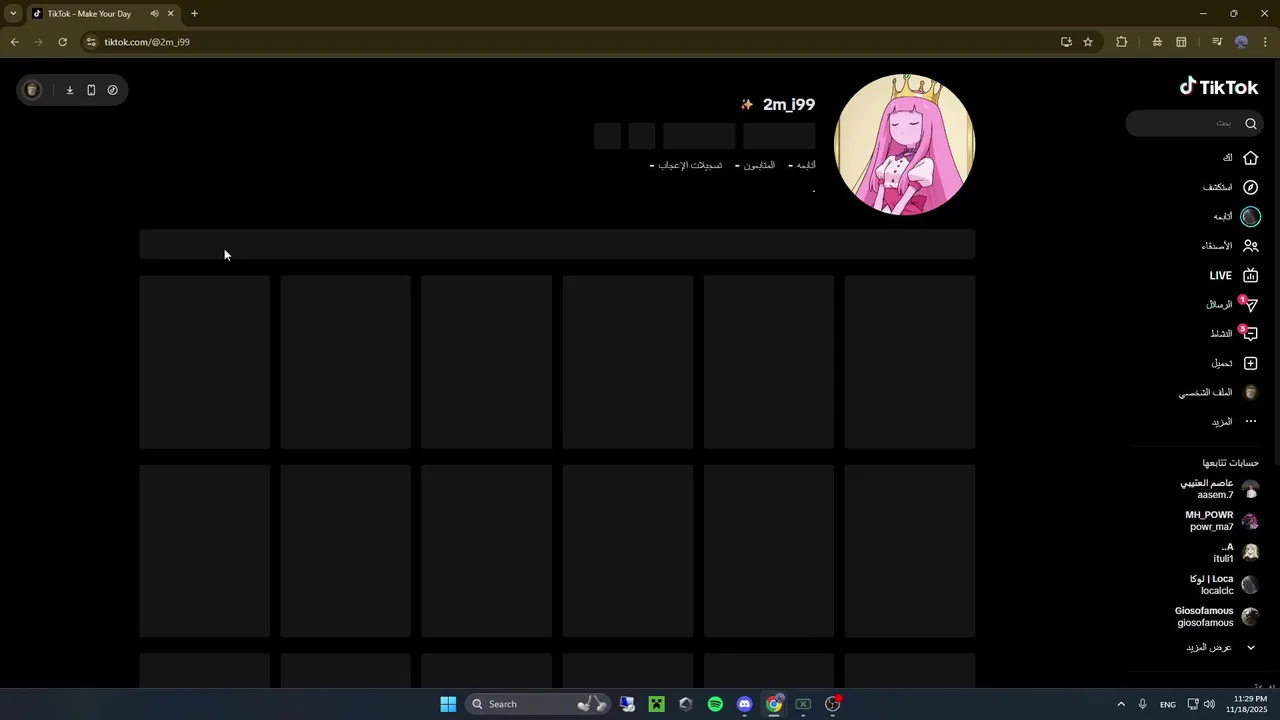1280x720 pixels.
Task: Open the side panel layout icon
Action: click(x=1181, y=42)
